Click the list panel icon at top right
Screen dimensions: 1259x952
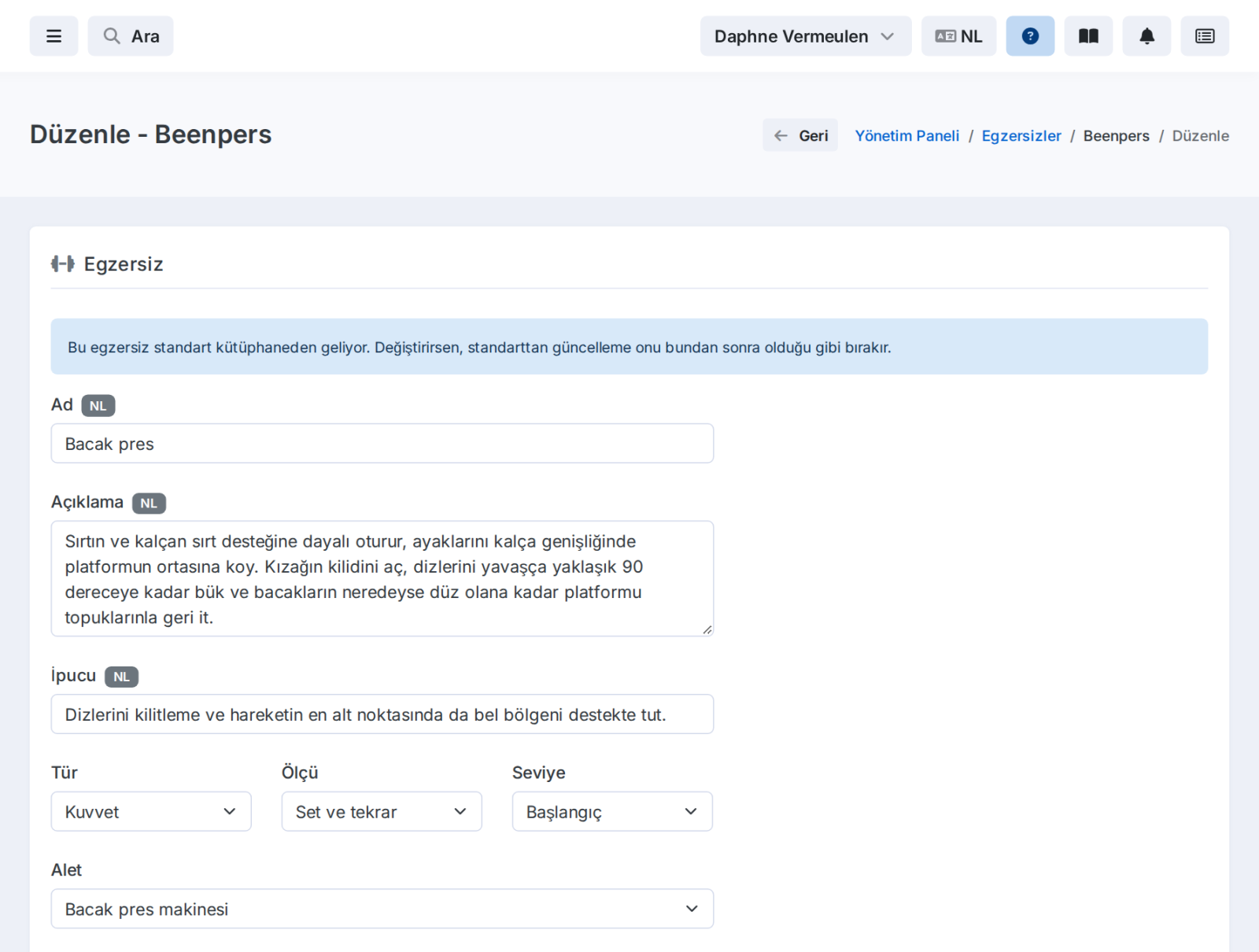point(1205,36)
